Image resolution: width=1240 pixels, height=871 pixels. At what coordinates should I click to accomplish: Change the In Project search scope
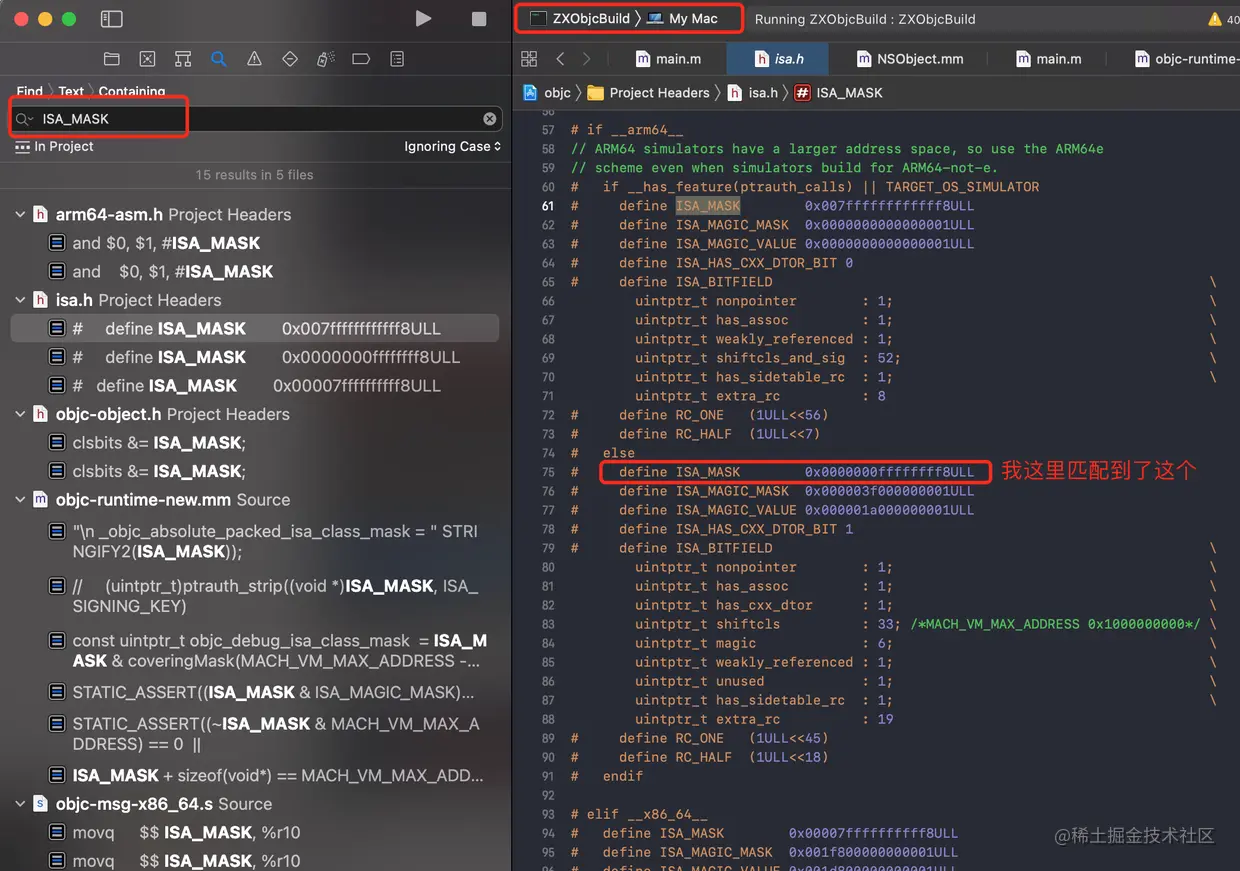tap(54, 146)
